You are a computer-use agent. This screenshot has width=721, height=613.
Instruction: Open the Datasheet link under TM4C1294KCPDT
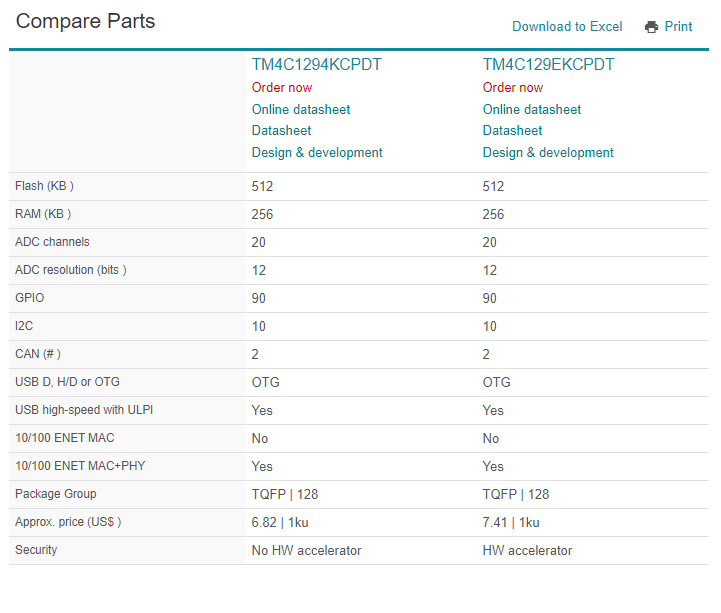(281, 131)
